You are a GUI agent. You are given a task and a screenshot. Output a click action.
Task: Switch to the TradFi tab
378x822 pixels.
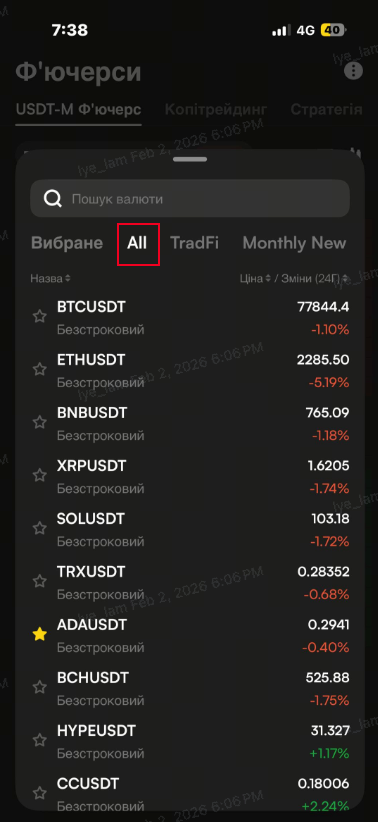[x=194, y=243]
